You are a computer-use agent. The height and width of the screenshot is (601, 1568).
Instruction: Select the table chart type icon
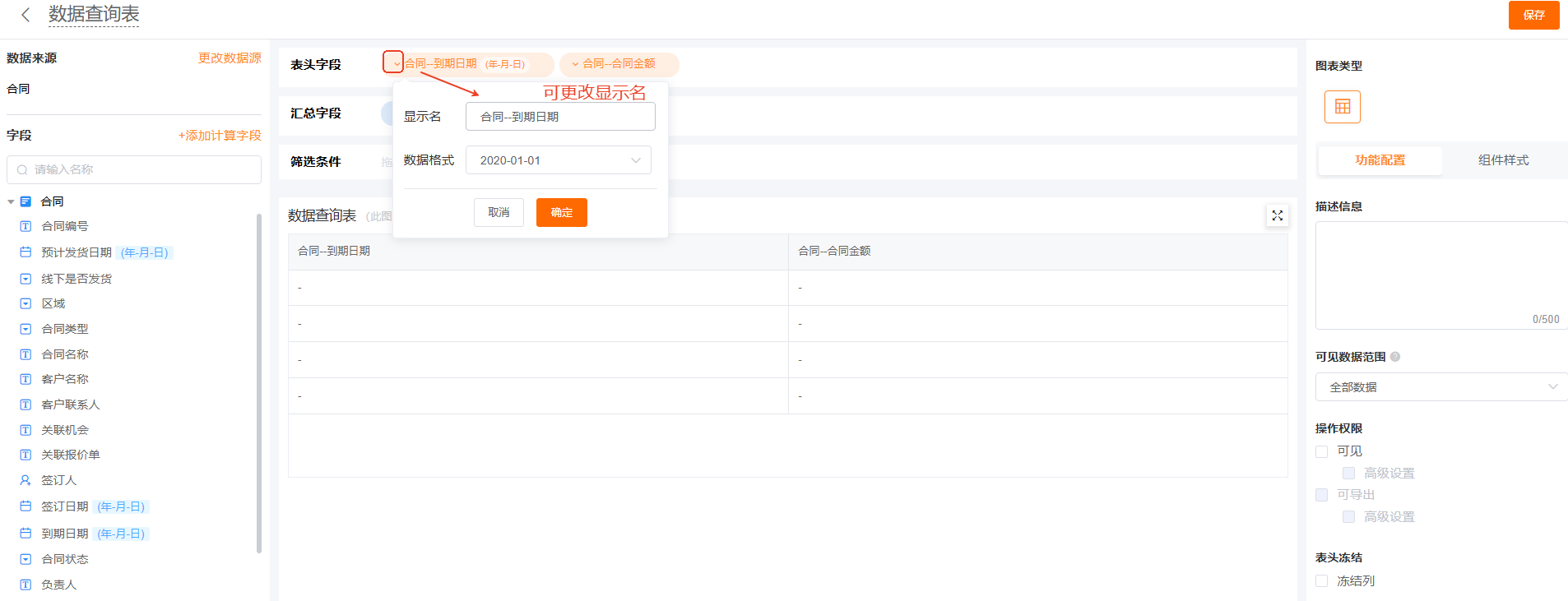[1342, 107]
